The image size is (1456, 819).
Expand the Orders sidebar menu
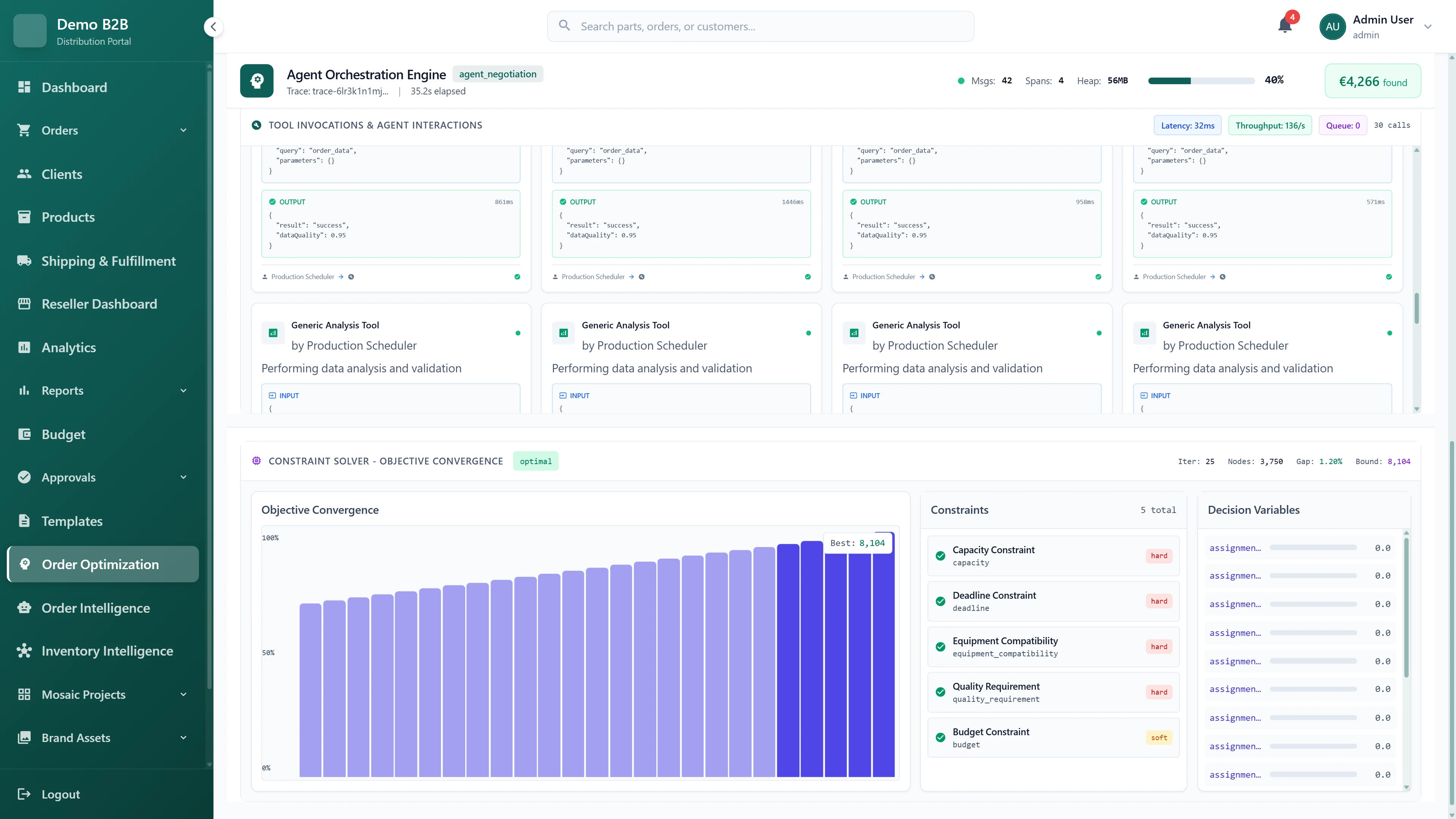[x=60, y=130]
